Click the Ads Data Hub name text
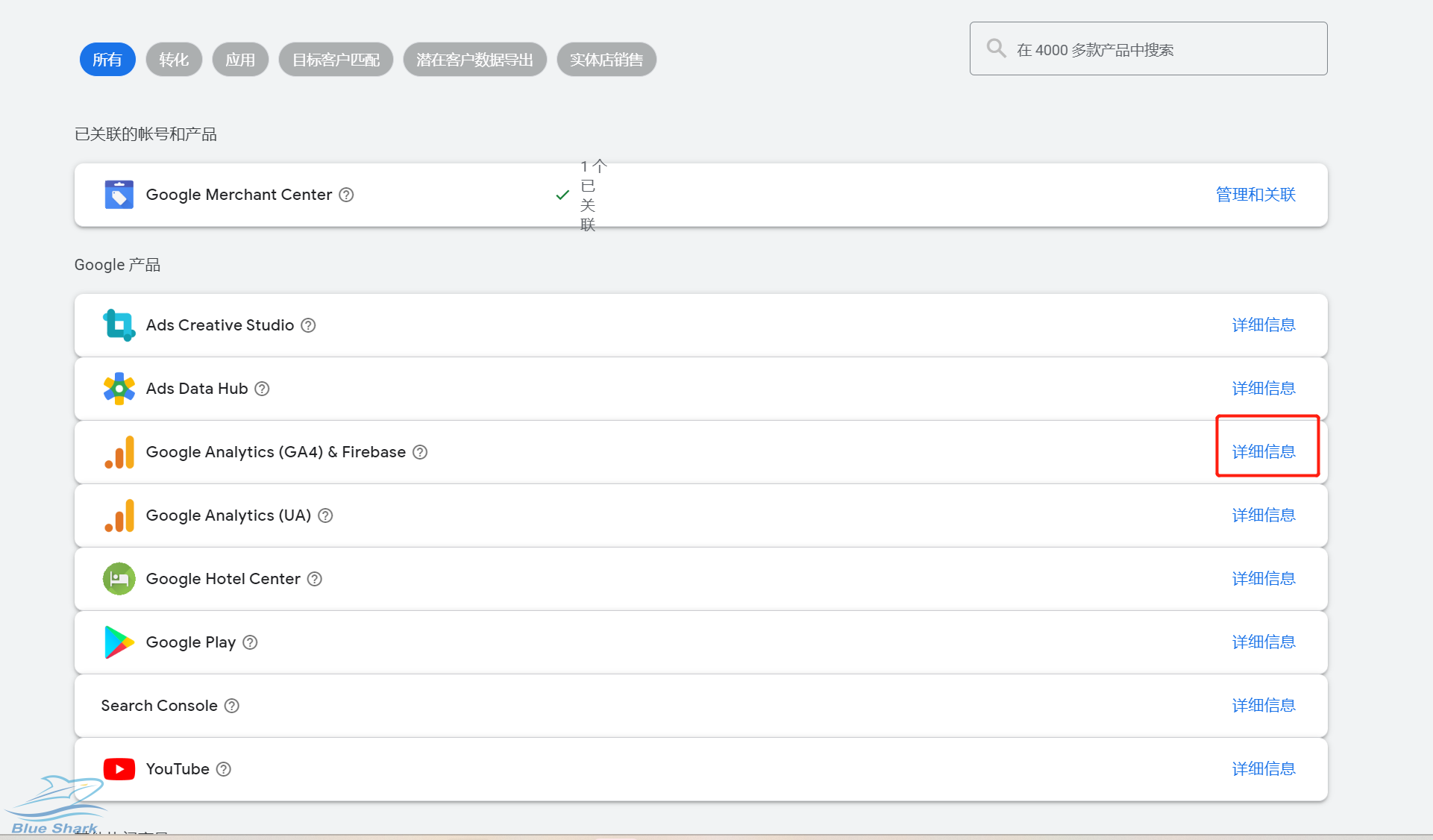The height and width of the screenshot is (840, 1433). coord(197,389)
